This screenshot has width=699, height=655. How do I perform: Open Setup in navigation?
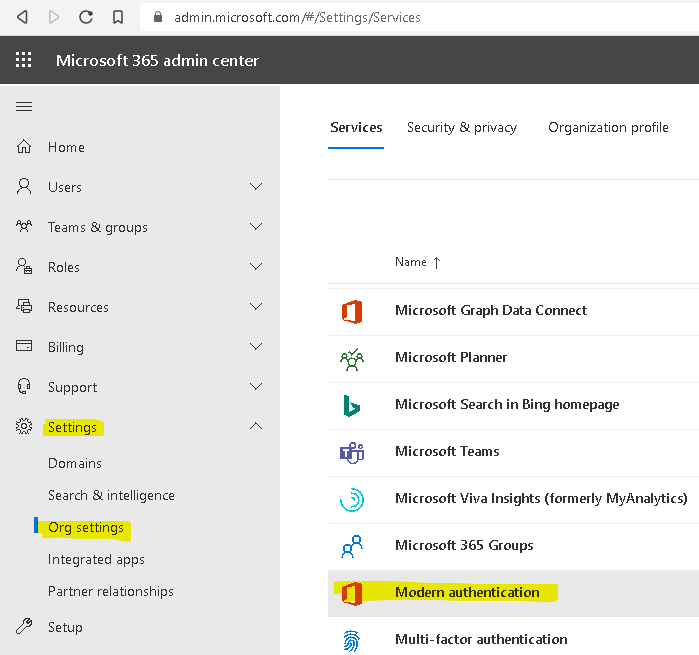[x=65, y=627]
